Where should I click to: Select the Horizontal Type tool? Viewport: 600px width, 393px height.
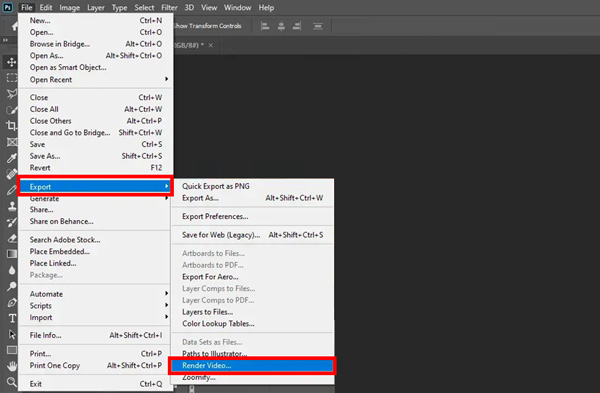tap(11, 318)
